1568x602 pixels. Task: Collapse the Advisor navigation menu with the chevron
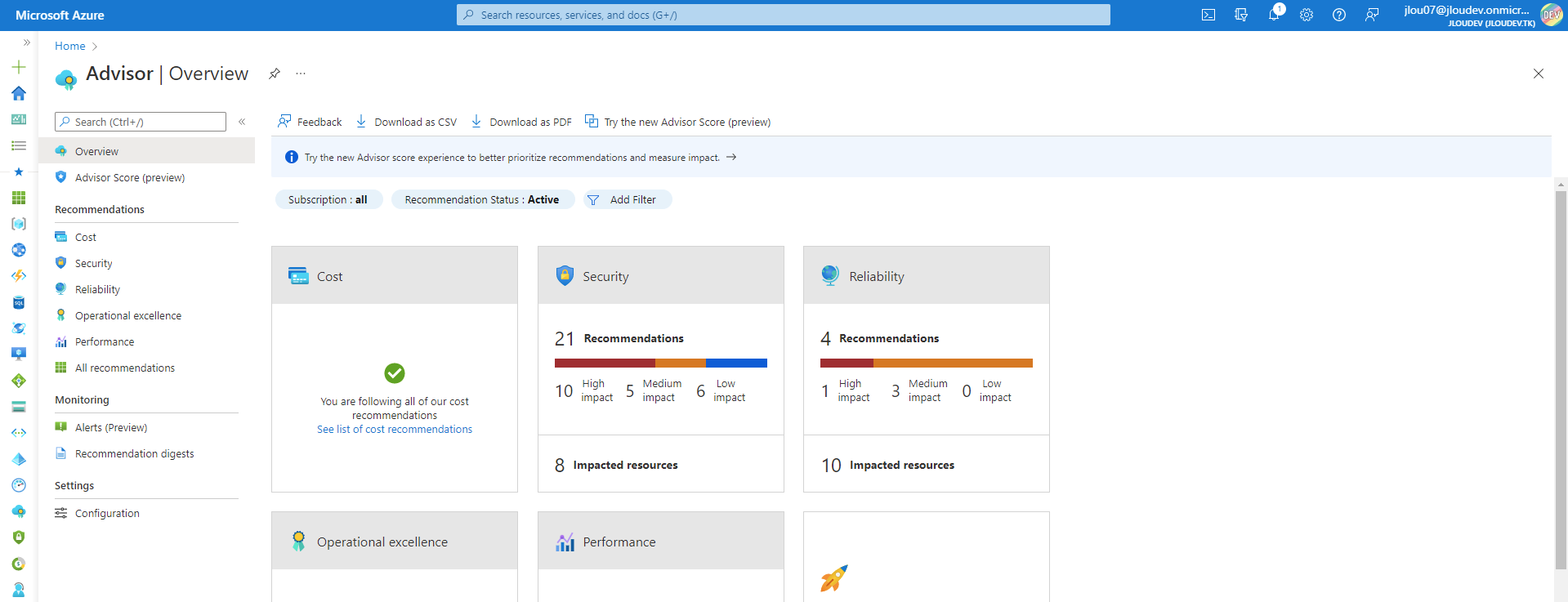[242, 122]
